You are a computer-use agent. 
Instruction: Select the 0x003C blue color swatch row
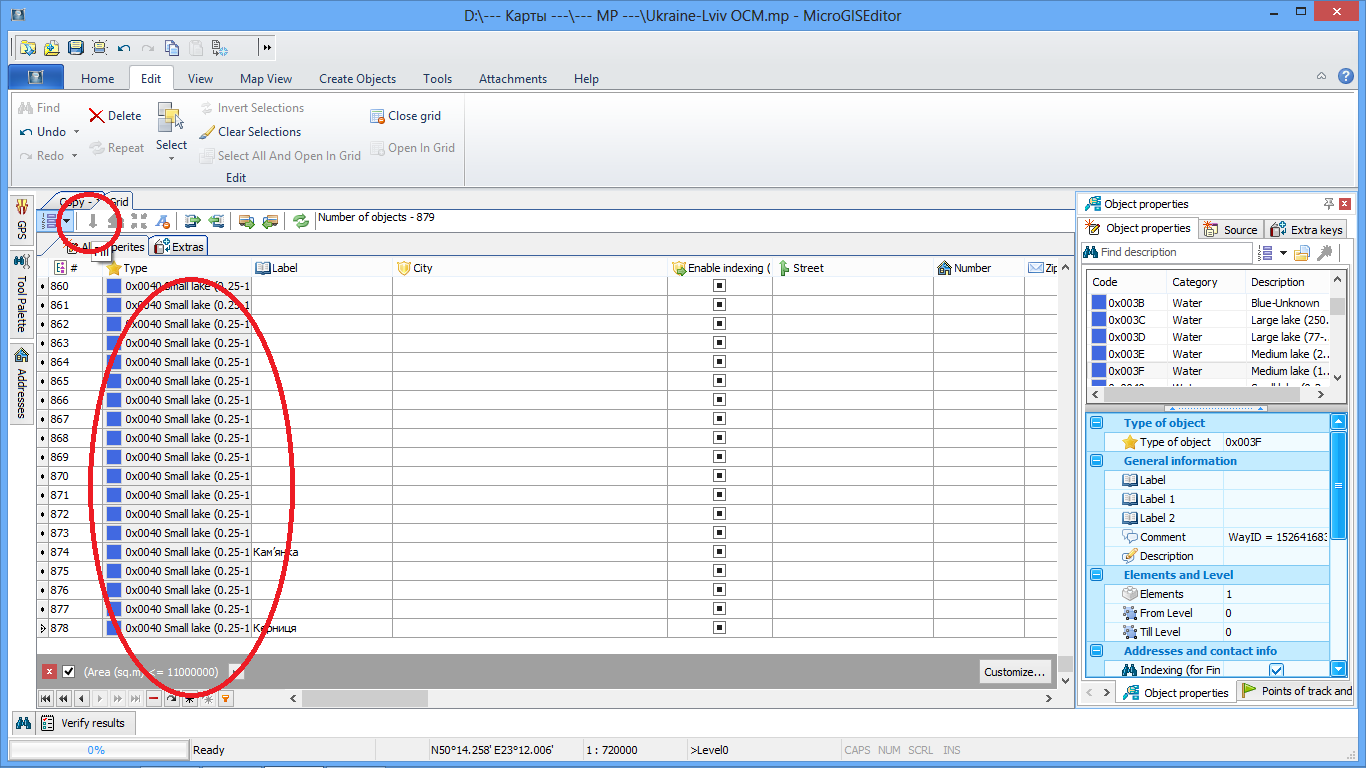pos(1098,320)
